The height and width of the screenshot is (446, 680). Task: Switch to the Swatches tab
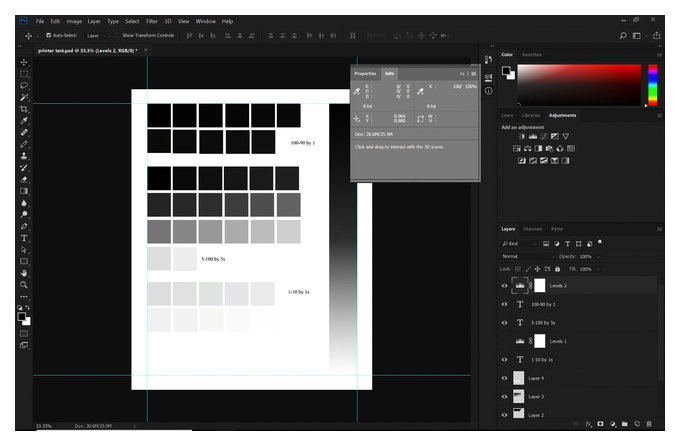[531, 55]
